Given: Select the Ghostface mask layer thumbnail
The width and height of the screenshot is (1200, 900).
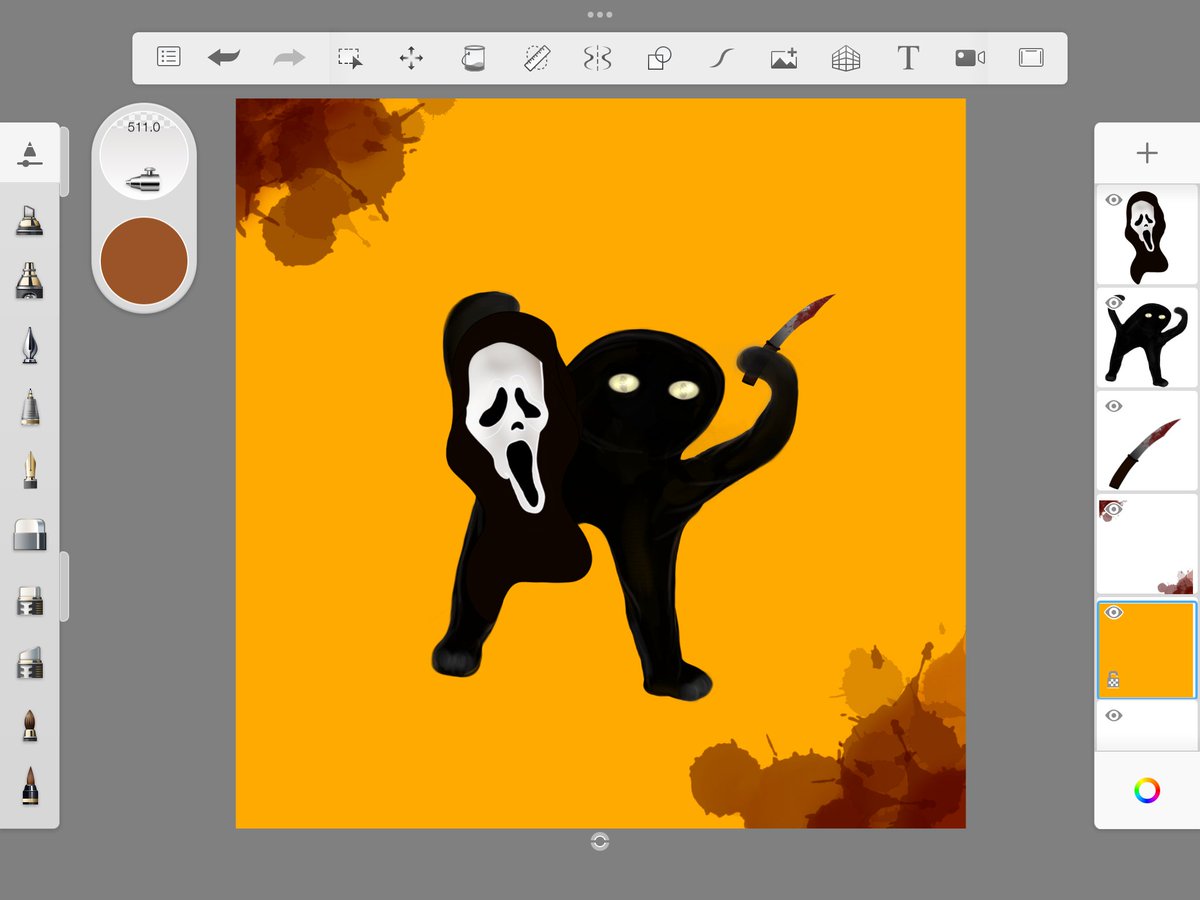Looking at the screenshot, I should coord(1147,235).
